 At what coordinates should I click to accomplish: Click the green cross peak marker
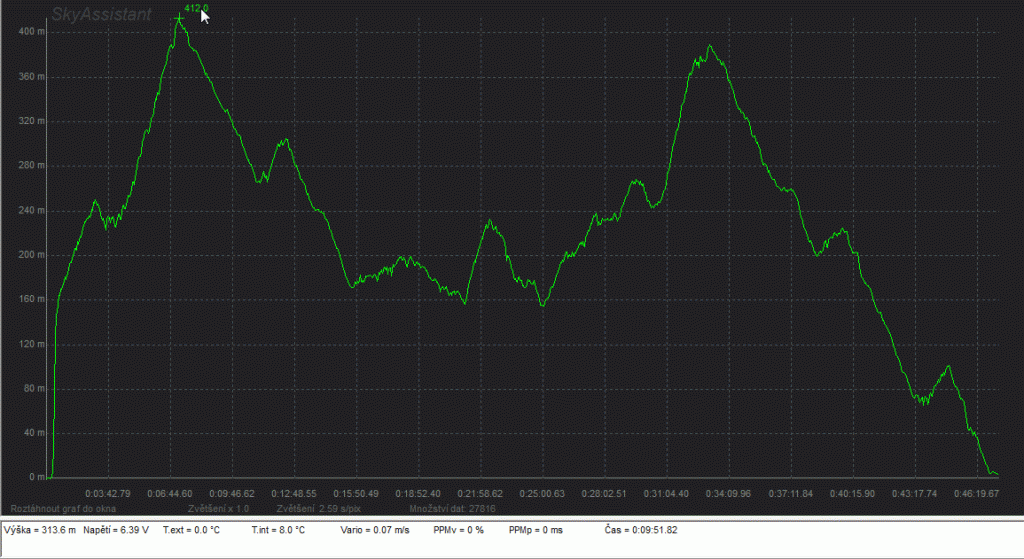tap(179, 18)
